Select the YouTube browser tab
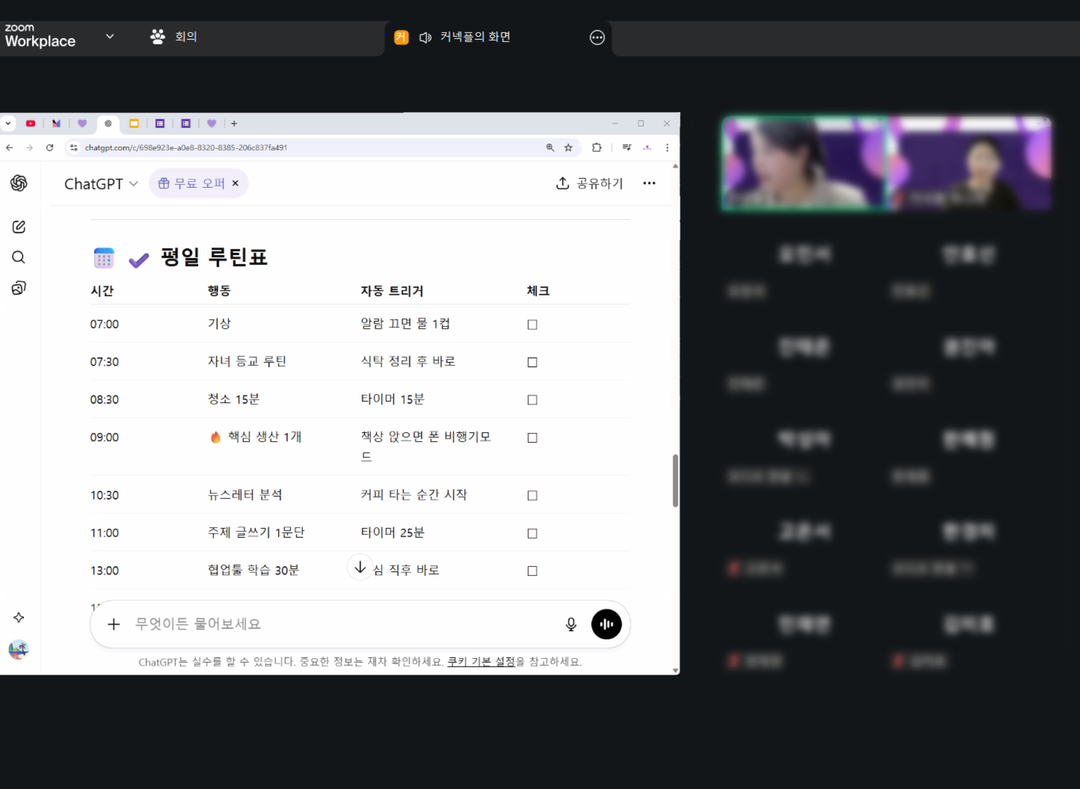Image resolution: width=1080 pixels, height=789 pixels. [31, 124]
